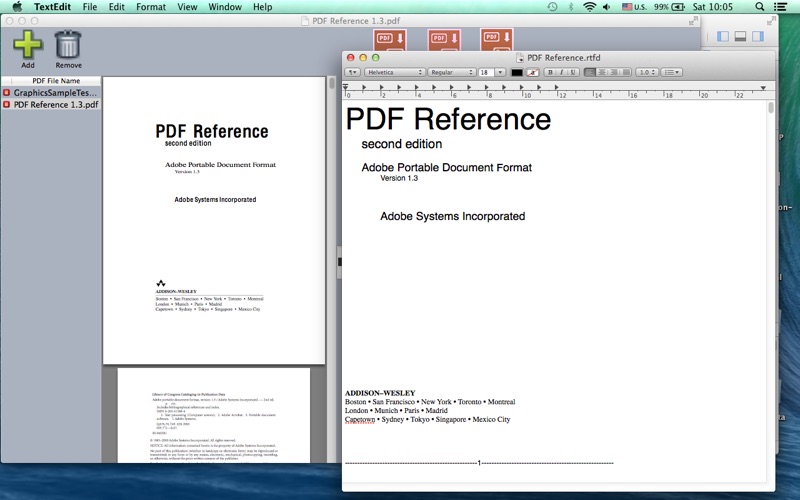Viewport: 800px width, 500px height.
Task: Open the Wi-Fi status menu
Action: click(589, 7)
